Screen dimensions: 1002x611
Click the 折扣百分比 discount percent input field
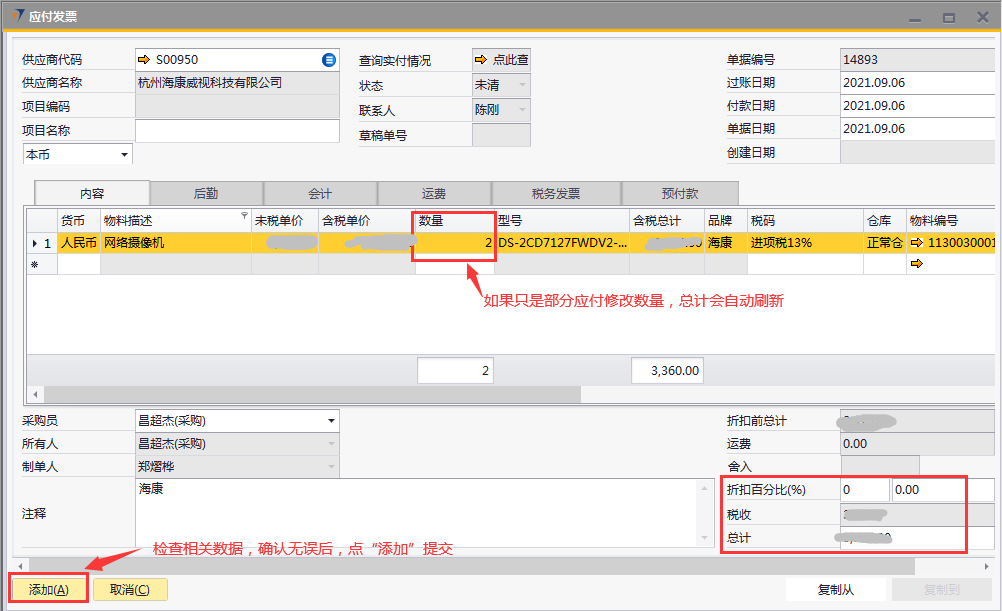point(863,490)
